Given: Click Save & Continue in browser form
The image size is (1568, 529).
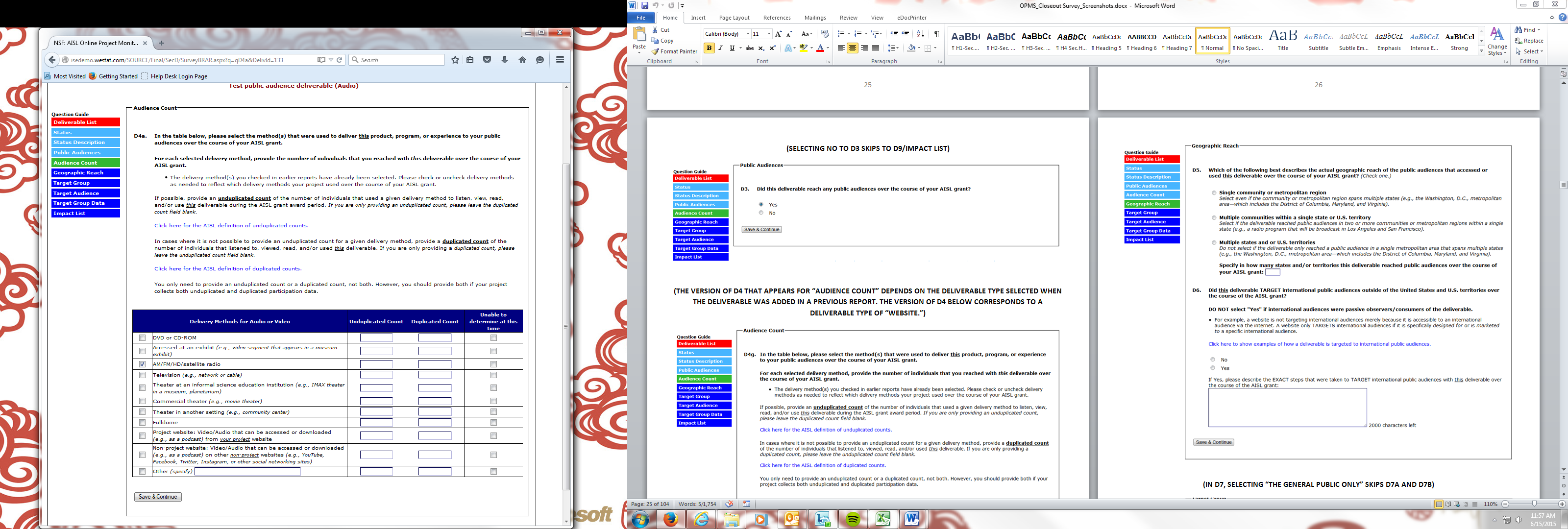Looking at the screenshot, I should click(158, 497).
